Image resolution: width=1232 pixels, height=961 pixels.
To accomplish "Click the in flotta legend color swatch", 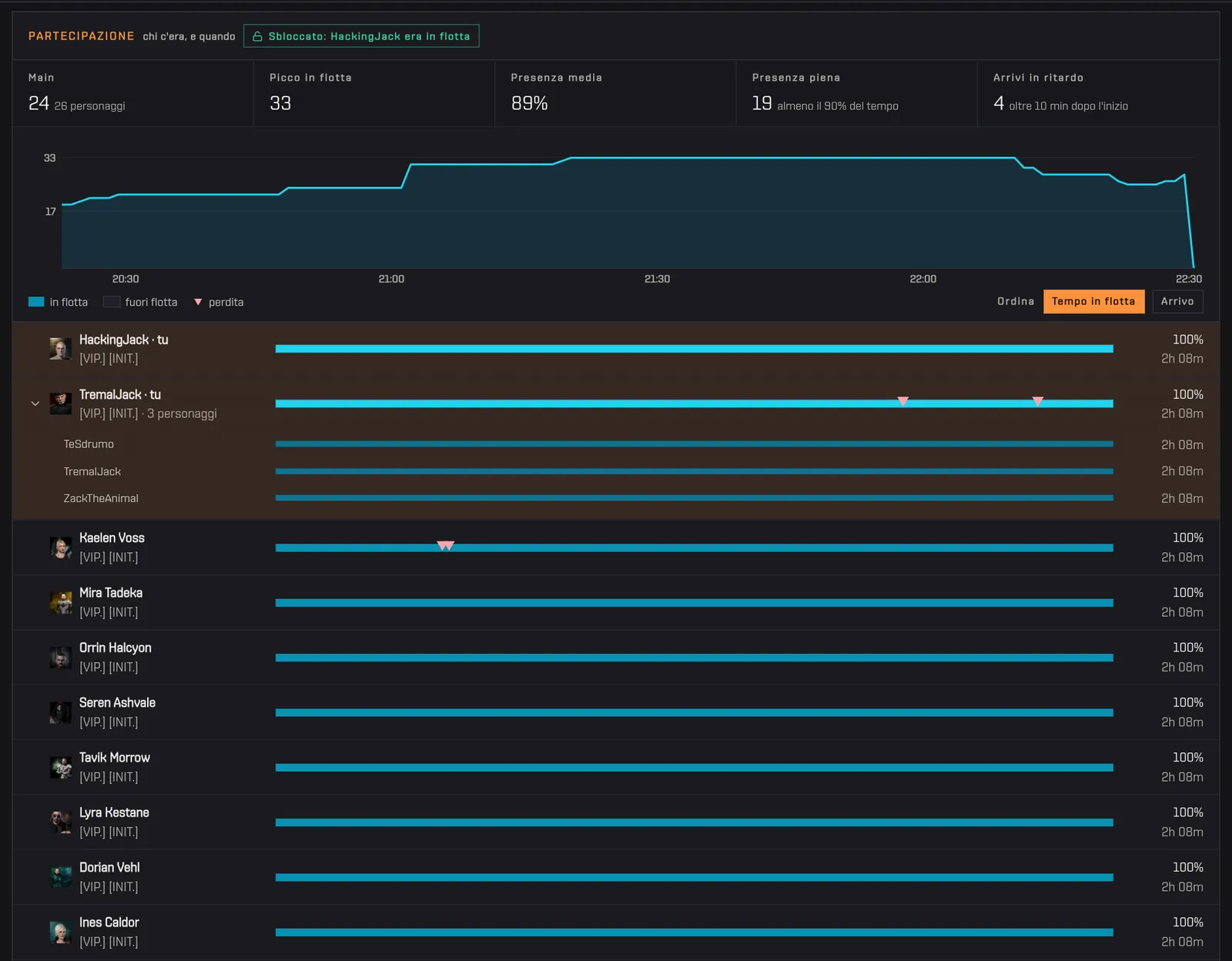I will click(x=36, y=302).
